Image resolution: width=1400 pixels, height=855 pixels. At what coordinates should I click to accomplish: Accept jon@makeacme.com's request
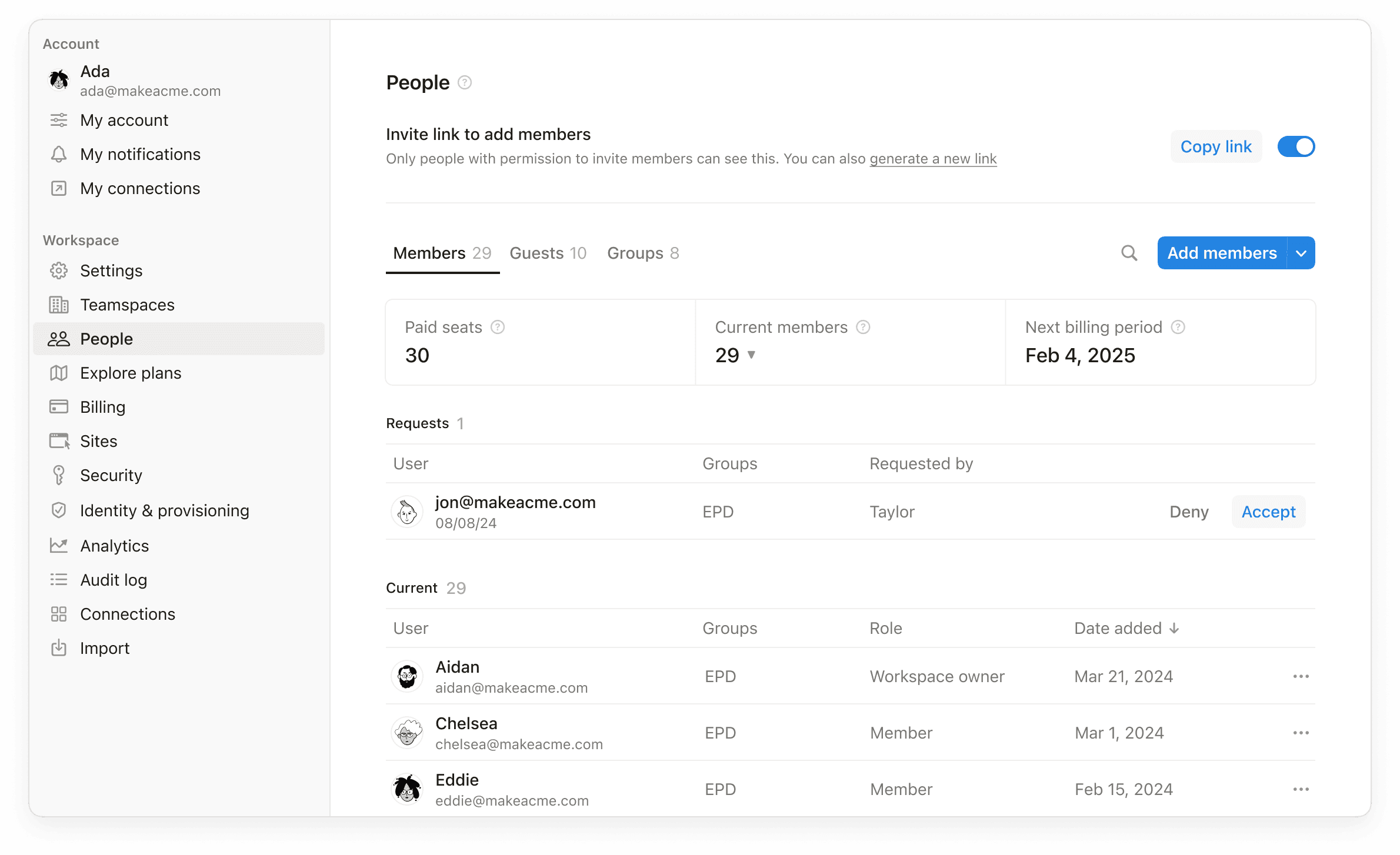tap(1268, 512)
